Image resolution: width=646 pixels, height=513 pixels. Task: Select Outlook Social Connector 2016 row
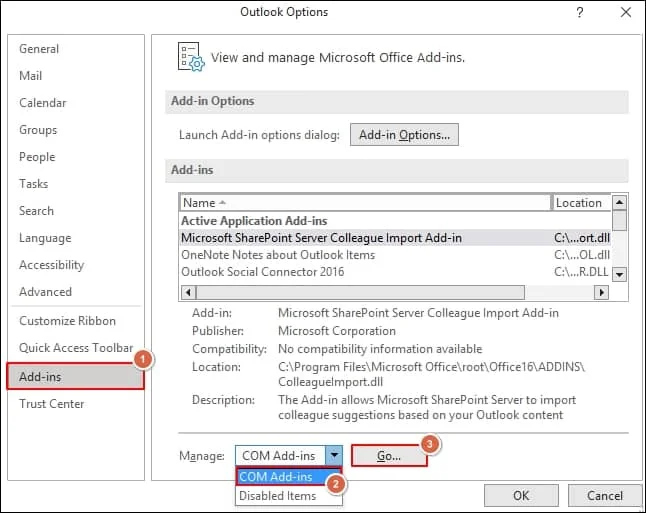click(396, 272)
